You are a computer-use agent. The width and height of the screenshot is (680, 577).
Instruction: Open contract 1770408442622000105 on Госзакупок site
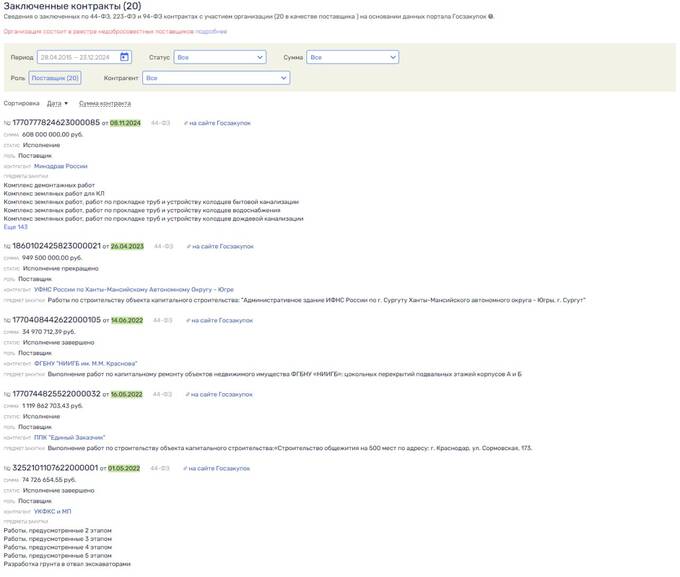pyautogui.click(x=222, y=320)
